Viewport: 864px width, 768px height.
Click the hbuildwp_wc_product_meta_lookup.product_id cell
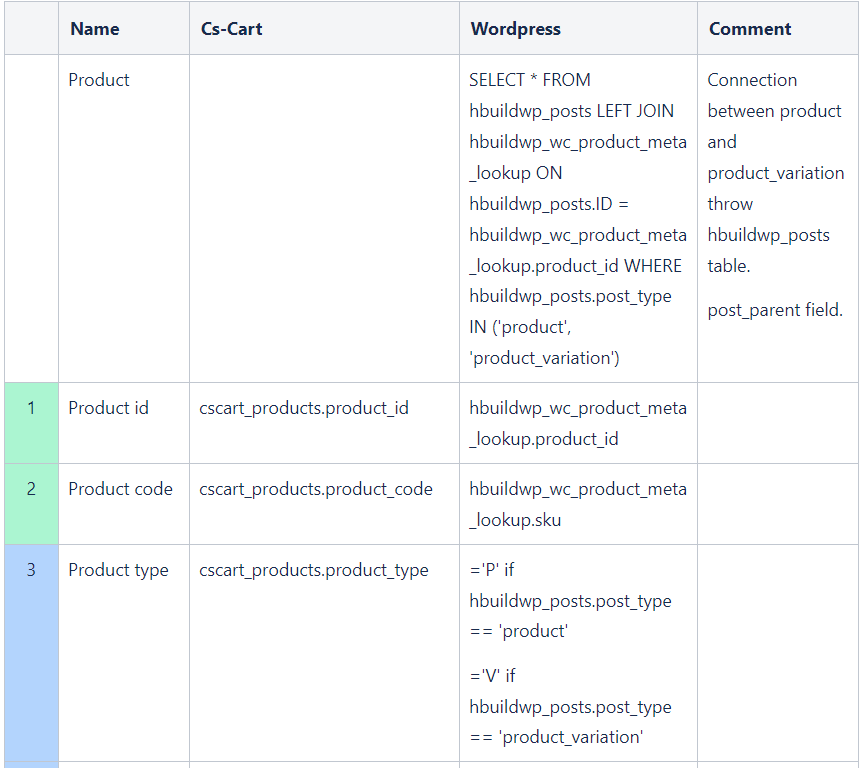577,423
